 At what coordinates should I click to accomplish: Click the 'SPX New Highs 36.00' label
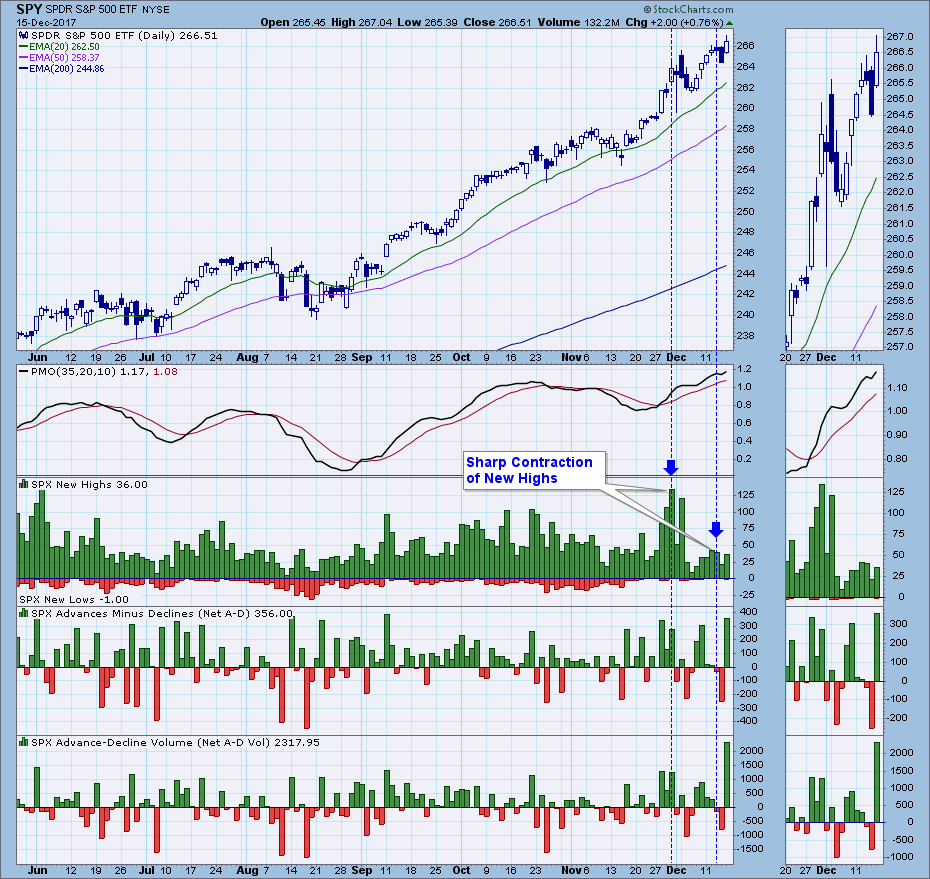[x=89, y=485]
